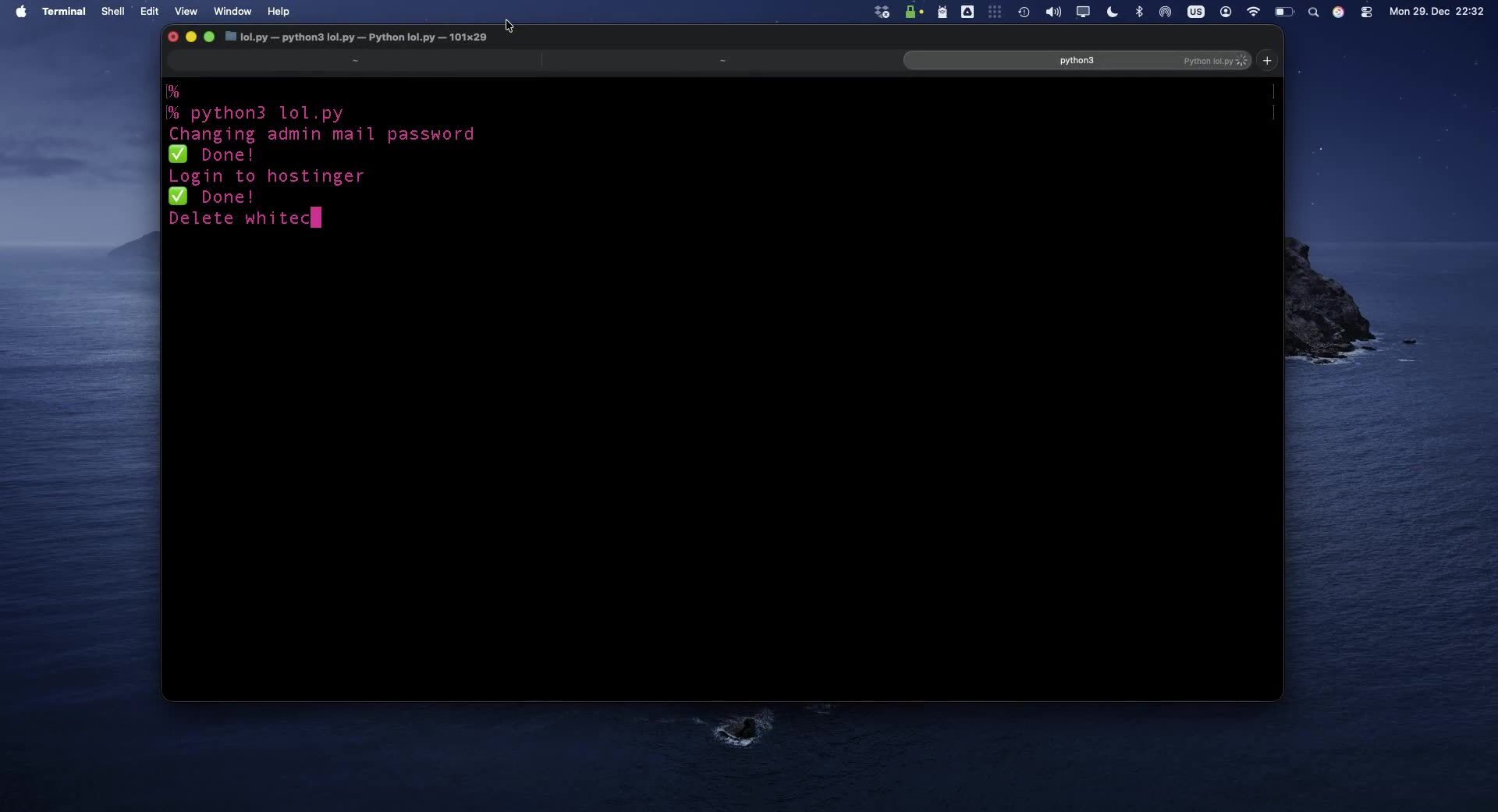Toggle Do Not Disturb moon icon
Screen dimensions: 1498x812
click(x=1113, y=12)
